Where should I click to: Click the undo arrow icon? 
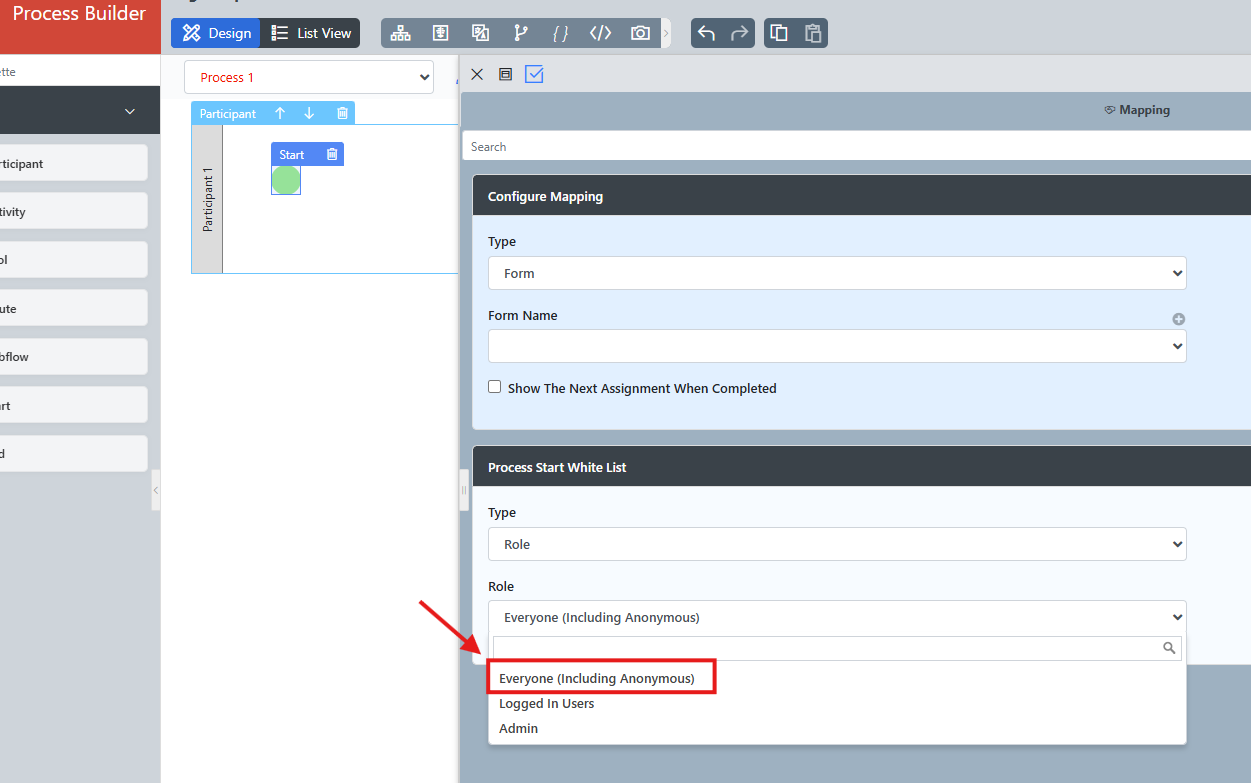pyautogui.click(x=706, y=33)
